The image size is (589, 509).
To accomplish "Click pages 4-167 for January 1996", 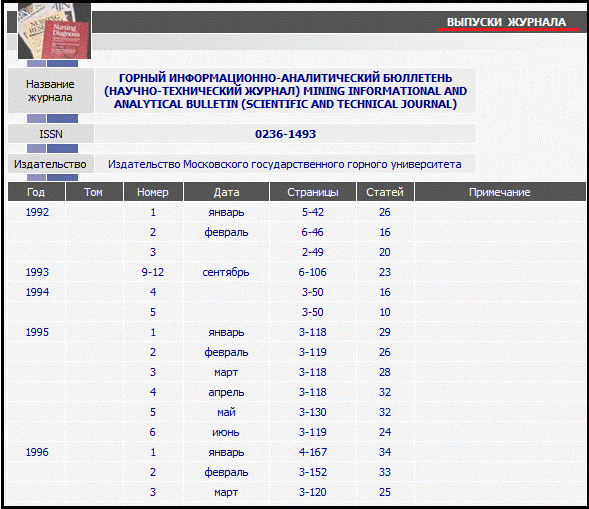I will [x=313, y=452].
